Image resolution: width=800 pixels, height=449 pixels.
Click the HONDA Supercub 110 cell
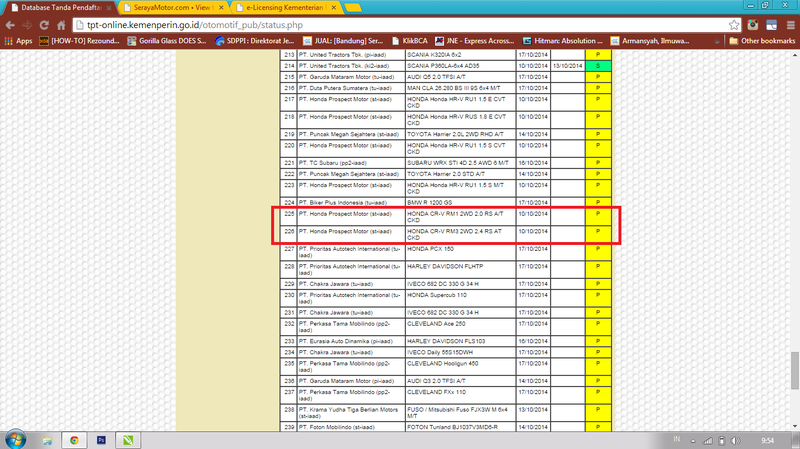pos(460,298)
